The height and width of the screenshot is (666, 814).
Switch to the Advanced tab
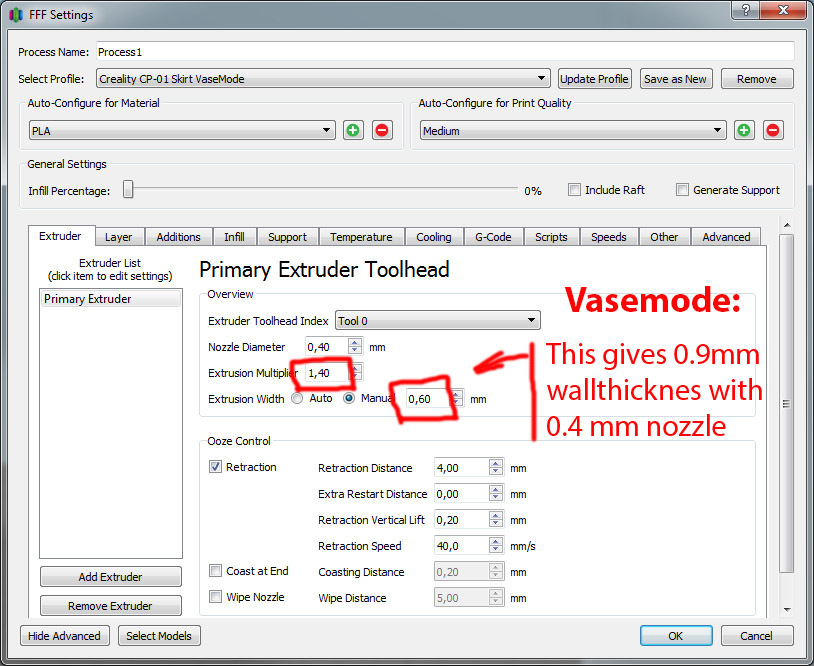point(726,237)
